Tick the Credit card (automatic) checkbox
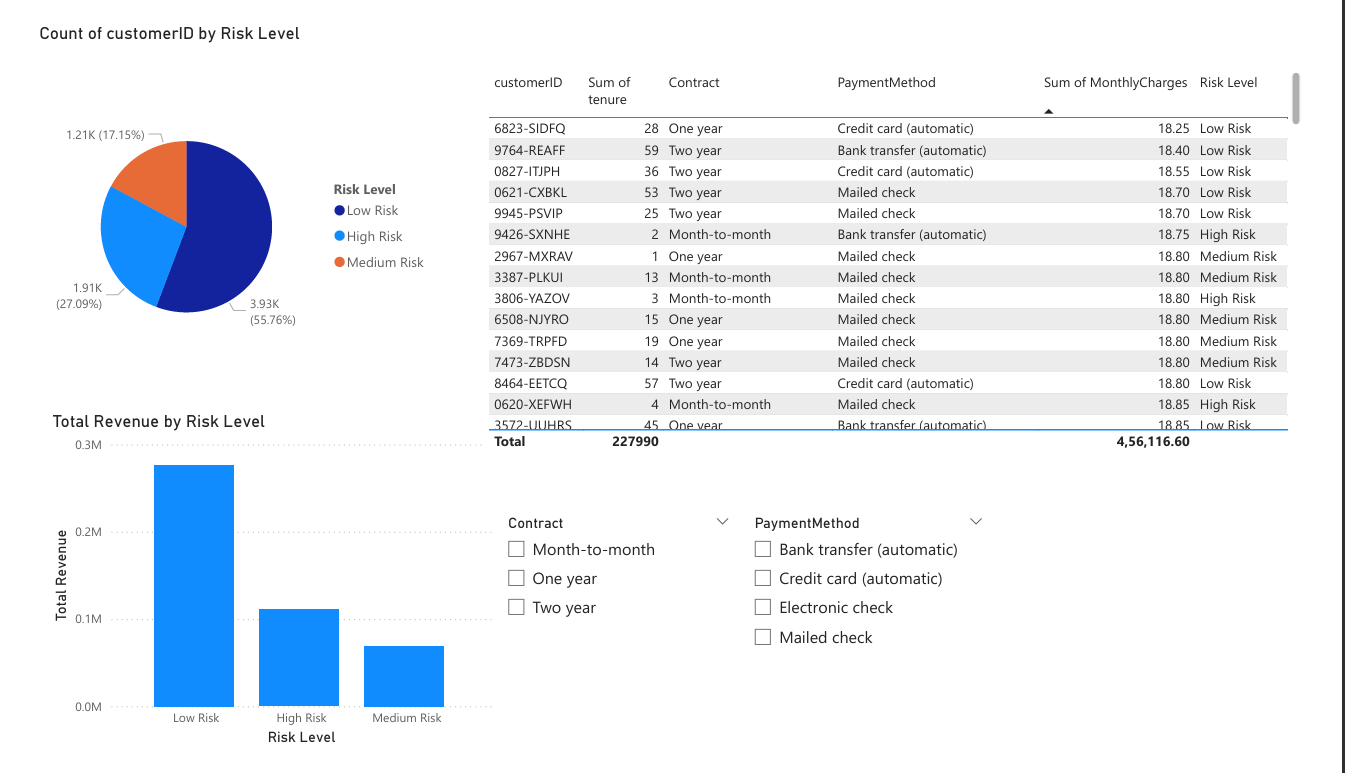Image resolution: width=1345 pixels, height=773 pixels. click(763, 578)
